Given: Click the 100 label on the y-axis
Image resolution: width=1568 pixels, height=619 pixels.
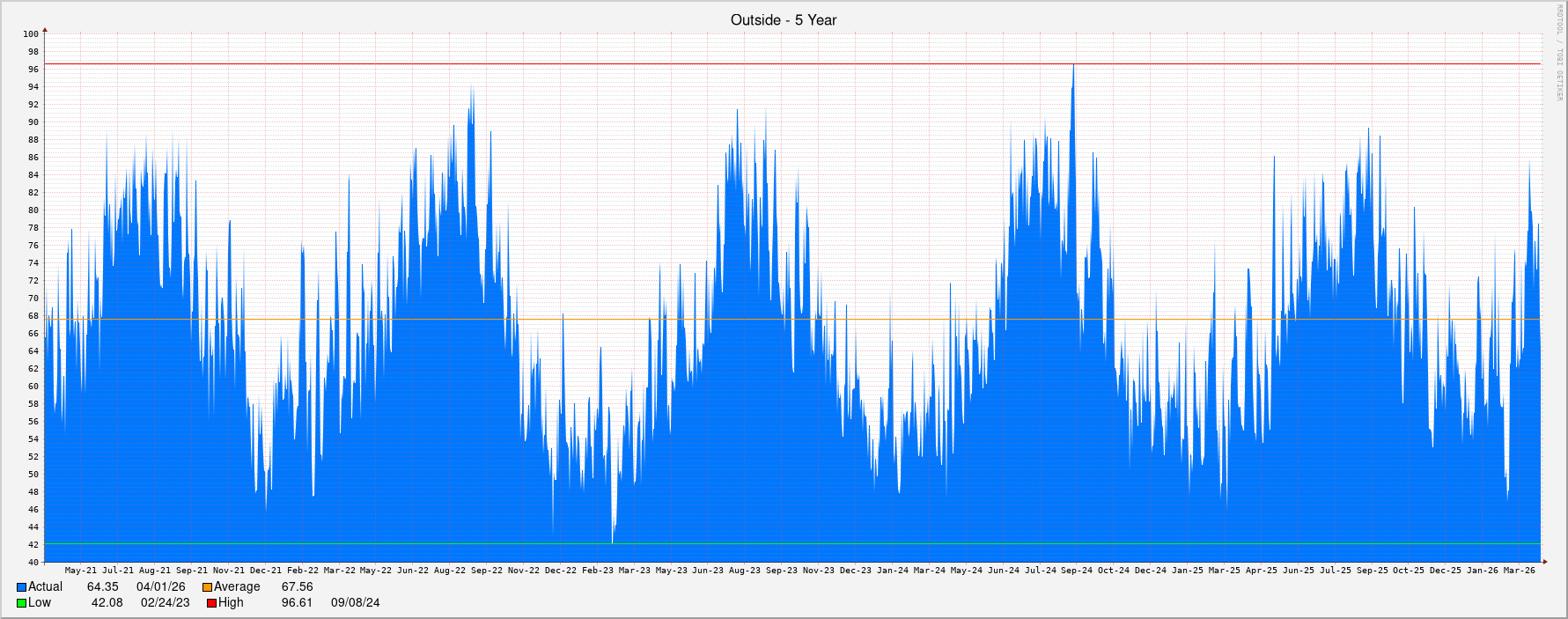Looking at the screenshot, I should click(x=31, y=34).
